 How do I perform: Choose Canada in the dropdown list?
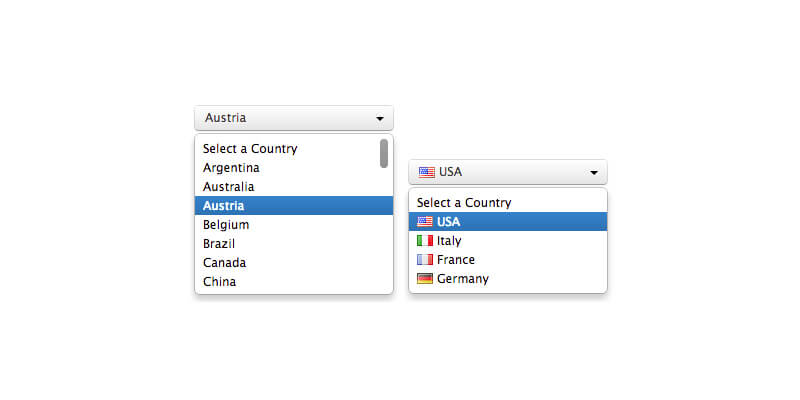point(225,263)
